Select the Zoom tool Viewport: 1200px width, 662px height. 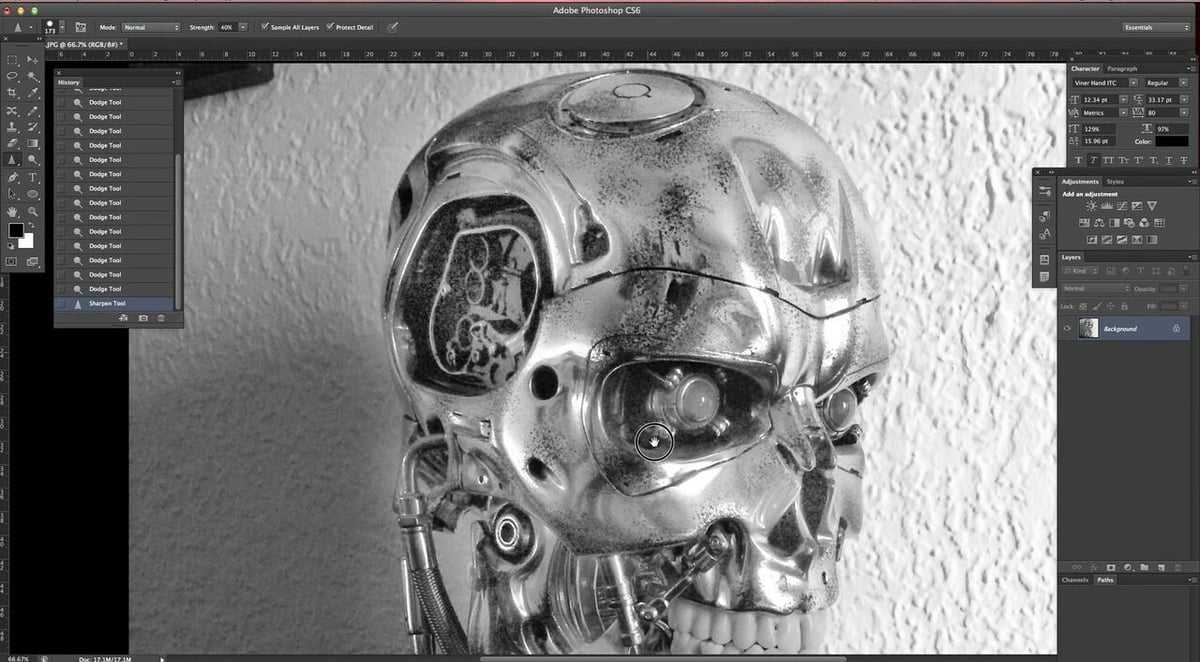(x=33, y=212)
